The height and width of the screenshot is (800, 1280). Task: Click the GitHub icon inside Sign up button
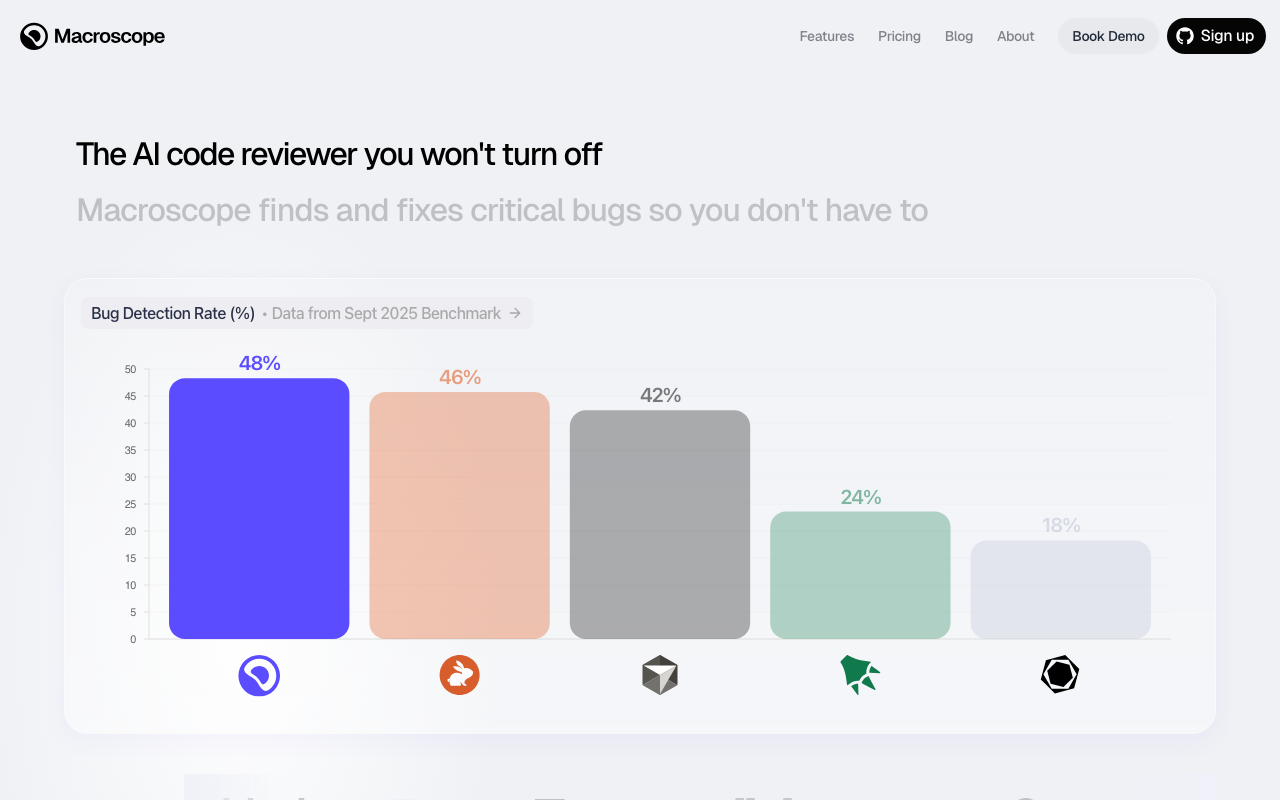coord(1184,36)
